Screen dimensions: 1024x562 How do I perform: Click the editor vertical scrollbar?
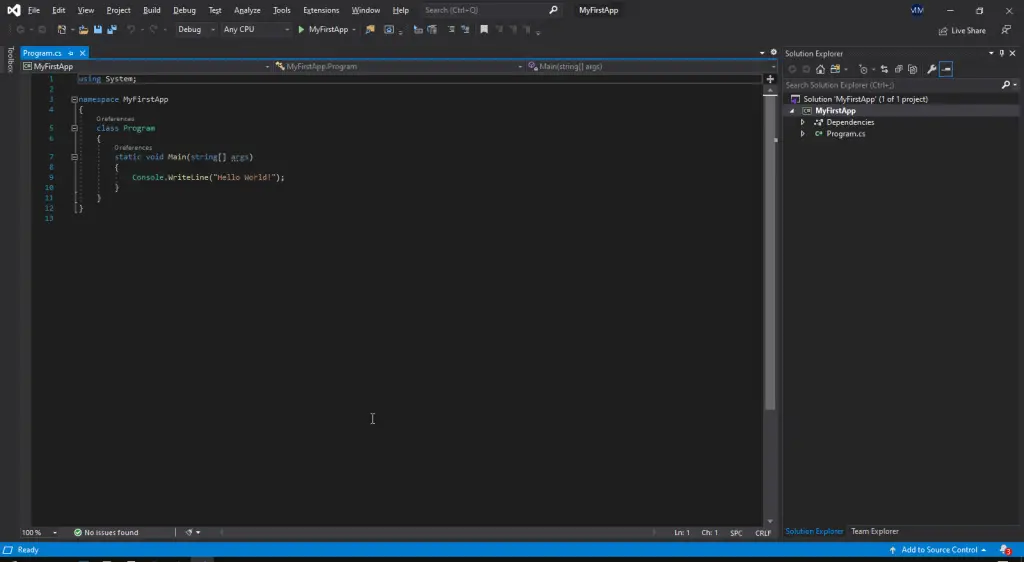click(770, 250)
